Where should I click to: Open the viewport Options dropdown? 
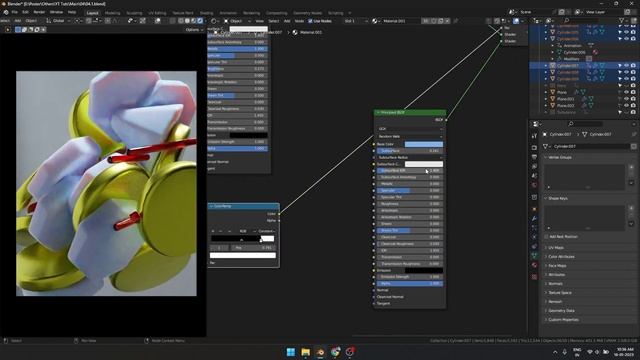[194, 30]
